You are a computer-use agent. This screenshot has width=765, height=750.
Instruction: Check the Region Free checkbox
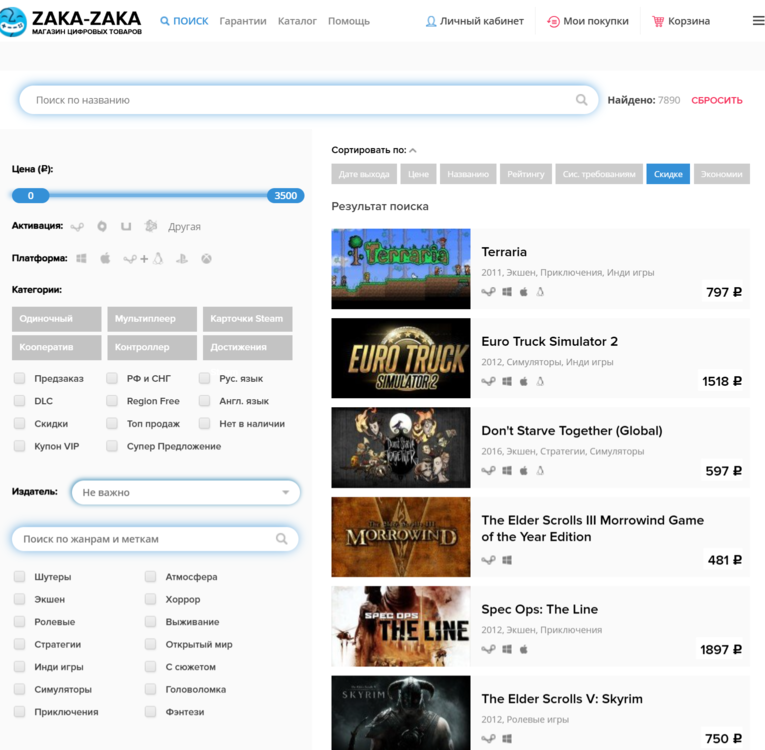click(112, 401)
